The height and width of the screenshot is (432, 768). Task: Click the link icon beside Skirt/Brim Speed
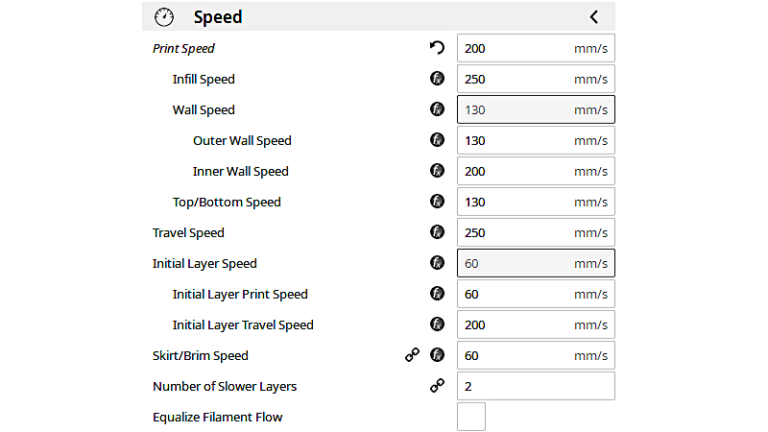[412, 356]
